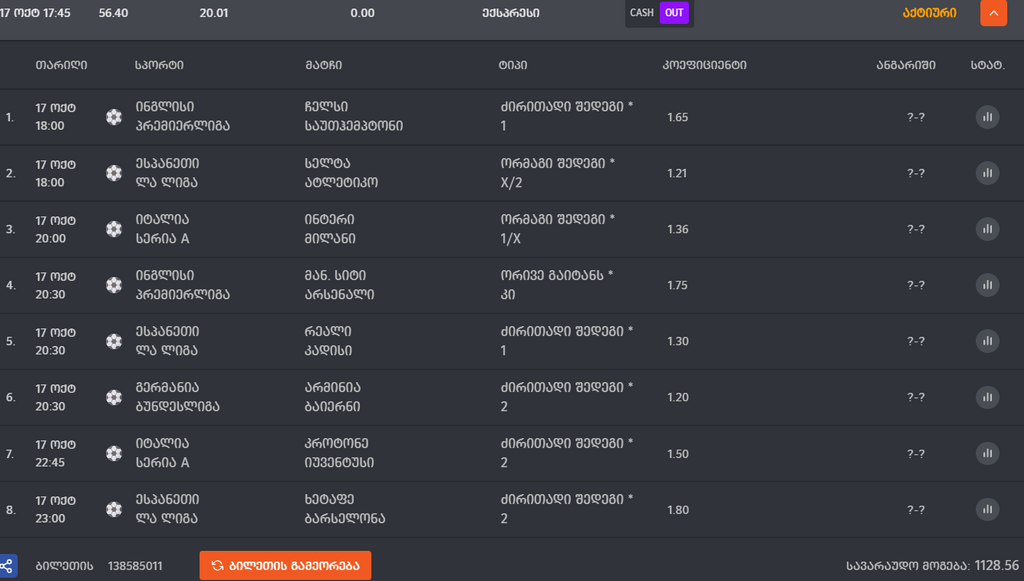Click potential winnings value 1128.56

click(997, 565)
